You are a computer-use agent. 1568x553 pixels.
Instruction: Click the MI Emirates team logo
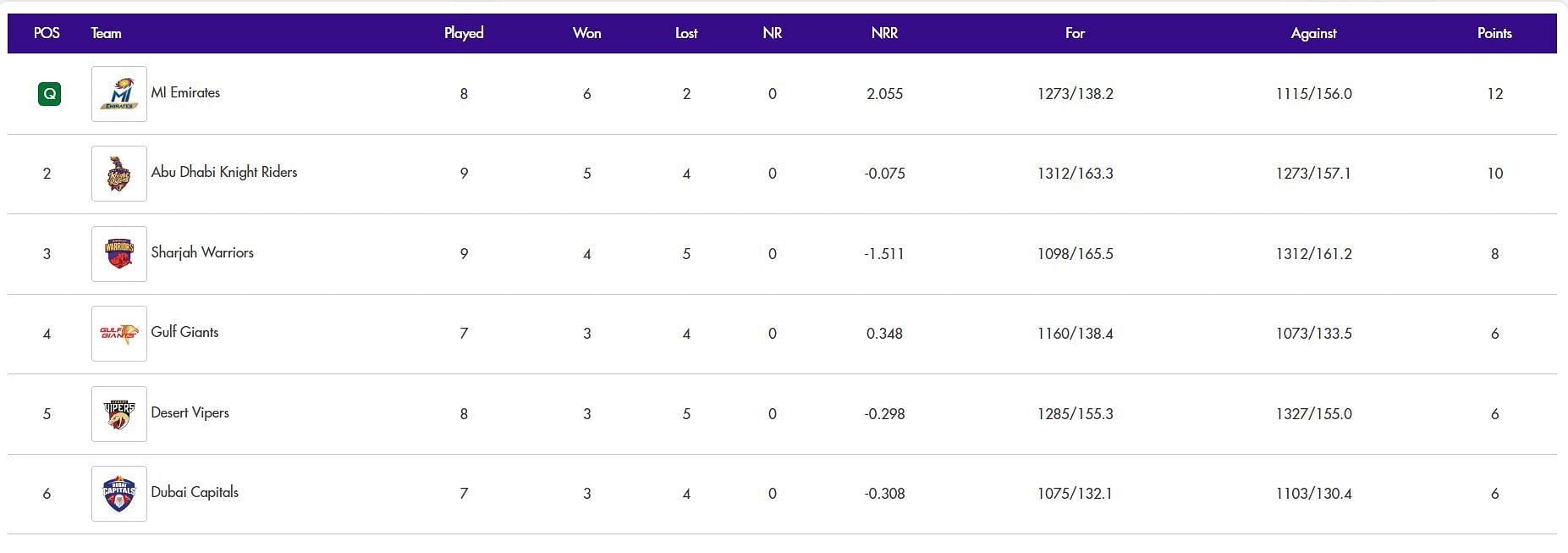[119, 94]
